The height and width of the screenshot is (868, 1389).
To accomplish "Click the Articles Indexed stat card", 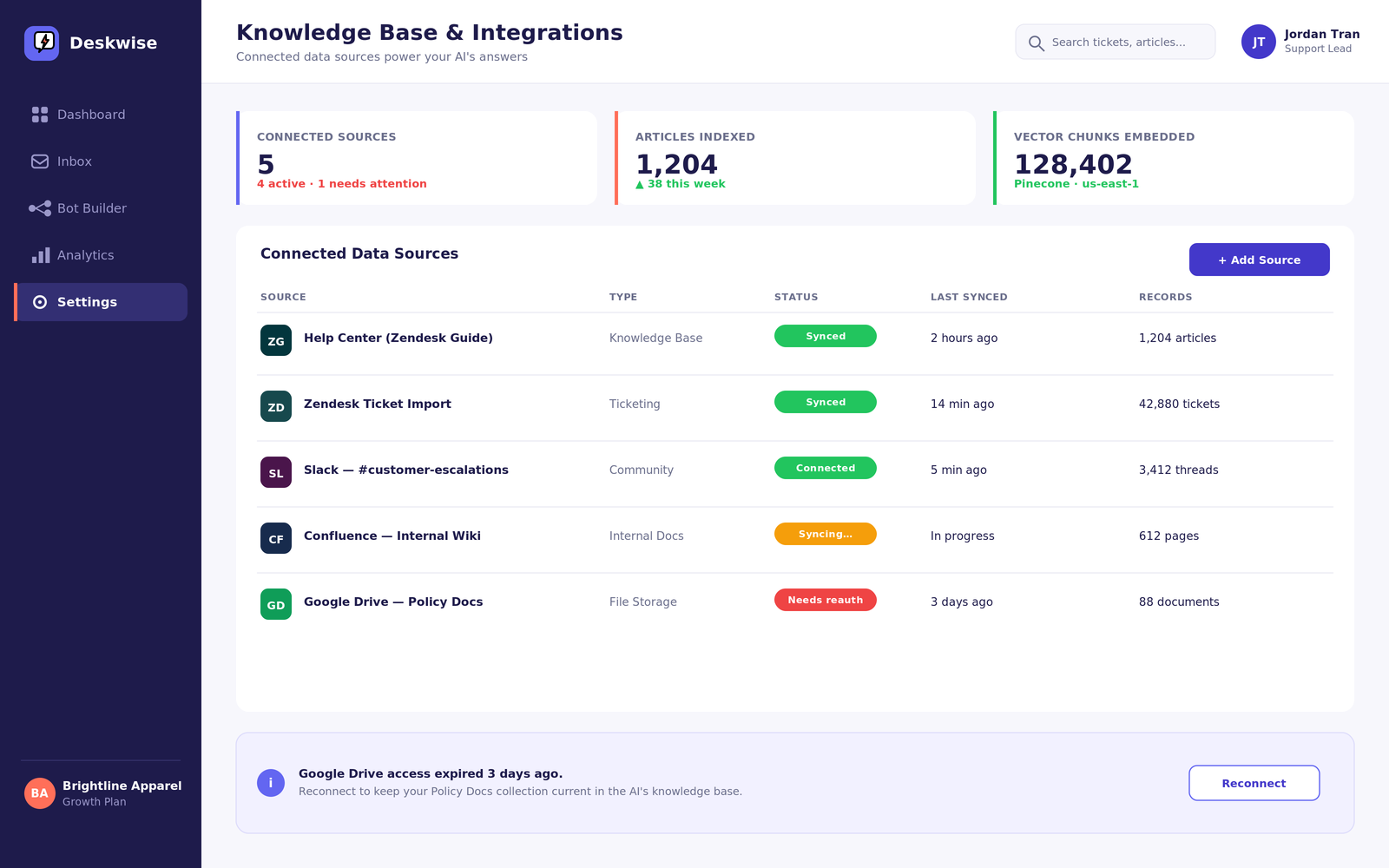I will tap(795, 158).
